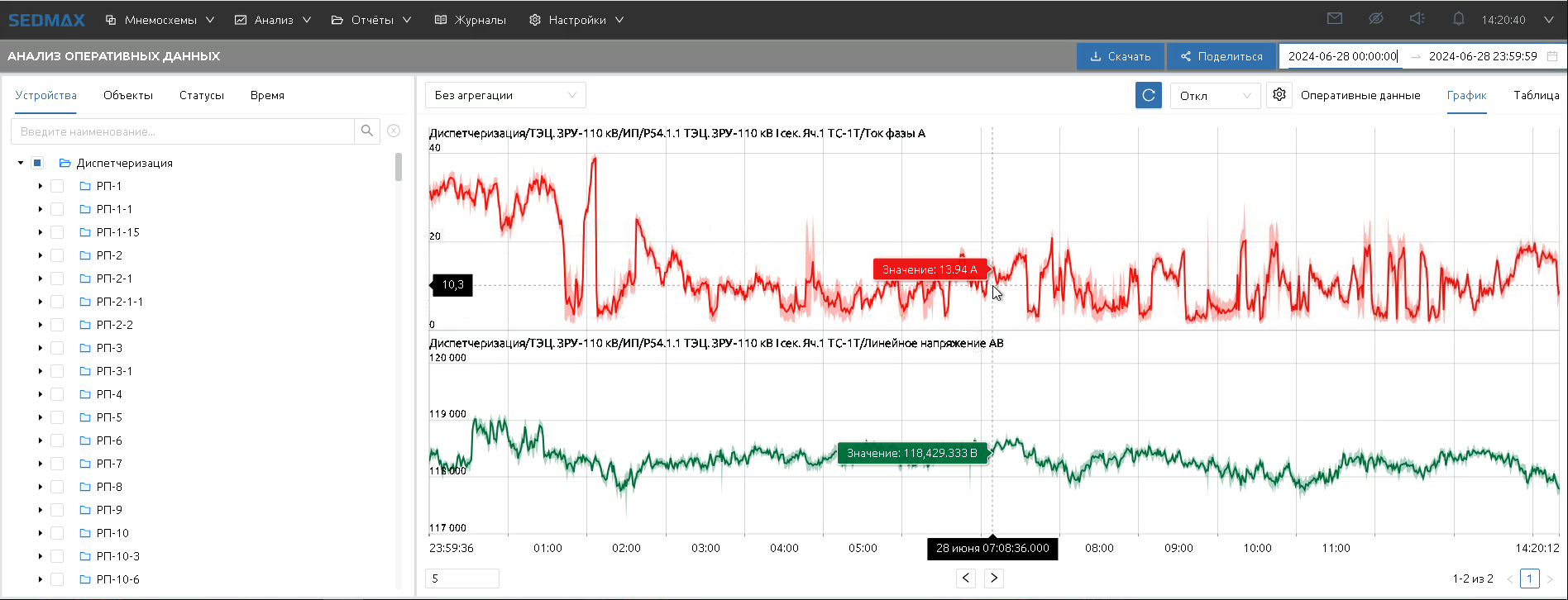Check the РП-1 checkbox

[x=57, y=186]
